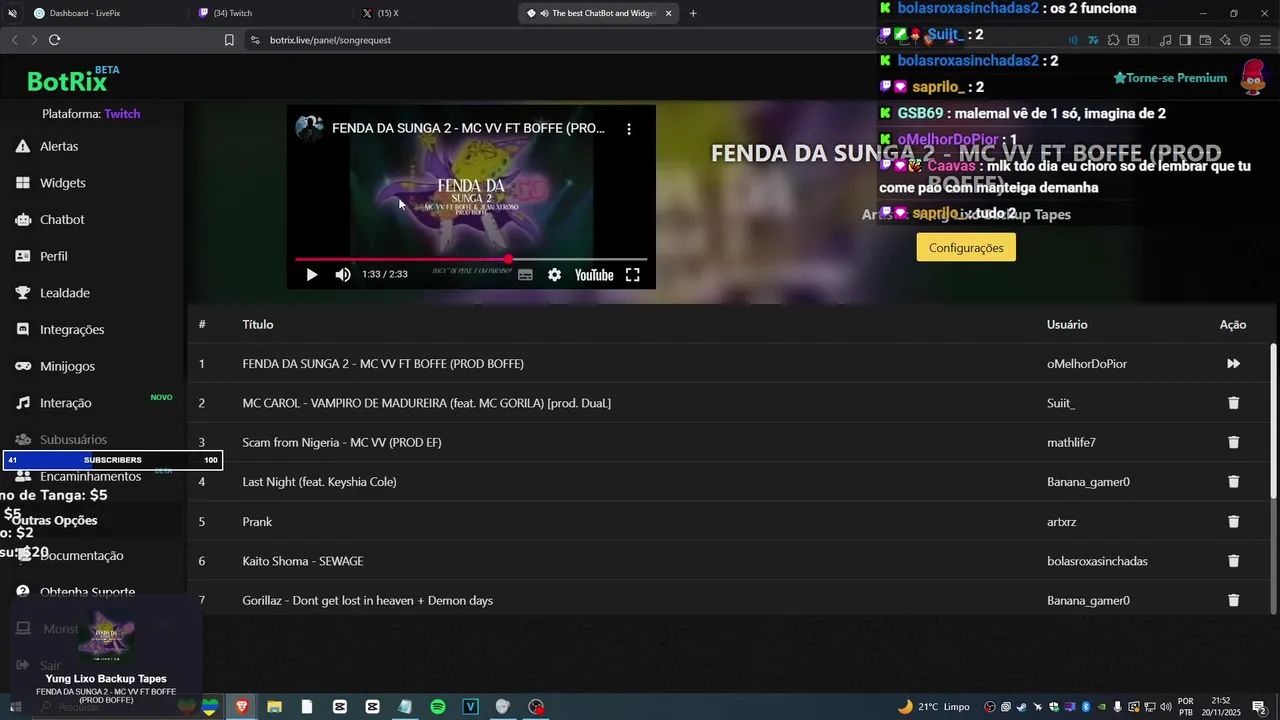Screen dimensions: 1280x720
Task: Bookmark this page icon
Action: pyautogui.click(x=229, y=40)
